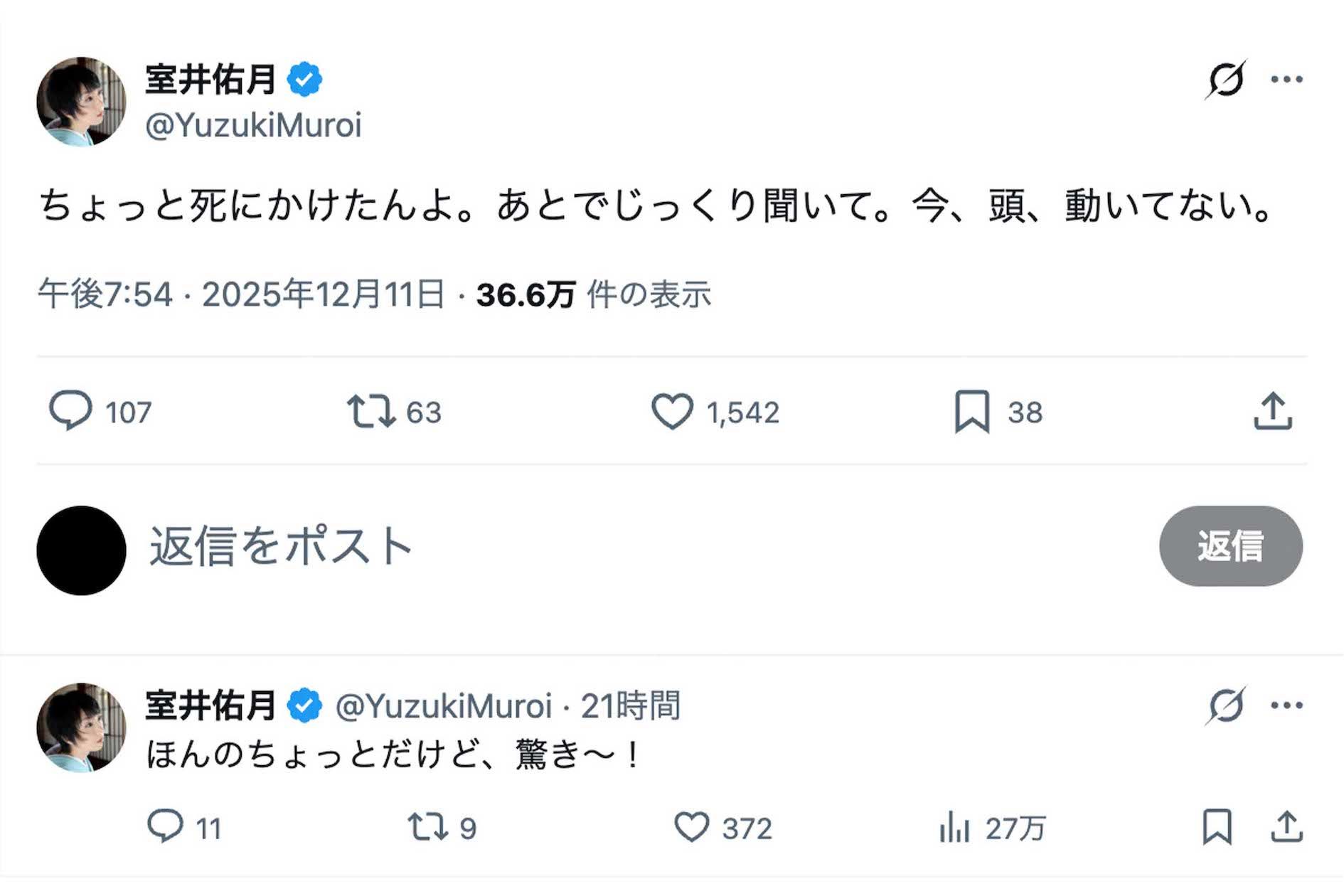Open the verified badge on the top post
Screen dimensions: 1344x896
click(306, 78)
